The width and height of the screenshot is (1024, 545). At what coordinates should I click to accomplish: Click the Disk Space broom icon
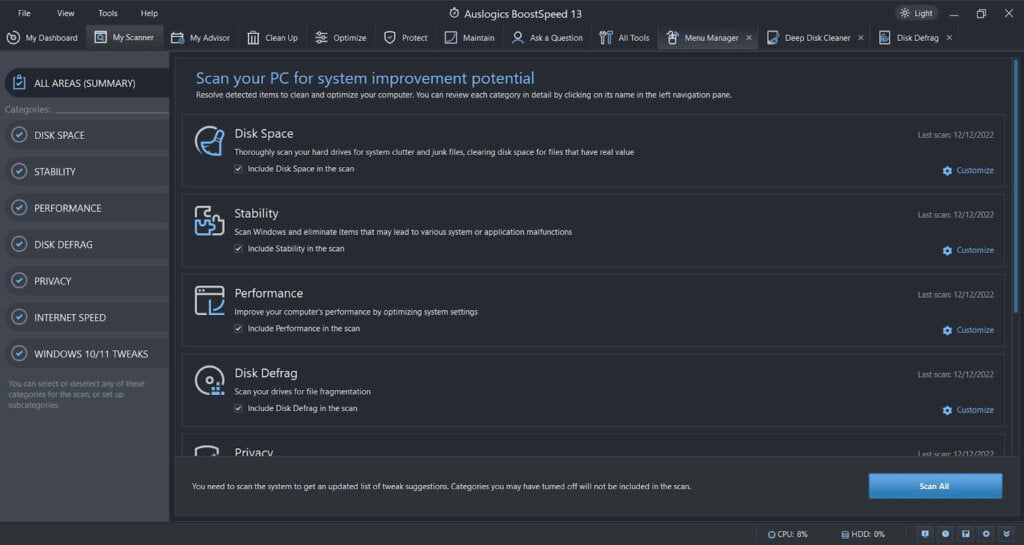210,141
